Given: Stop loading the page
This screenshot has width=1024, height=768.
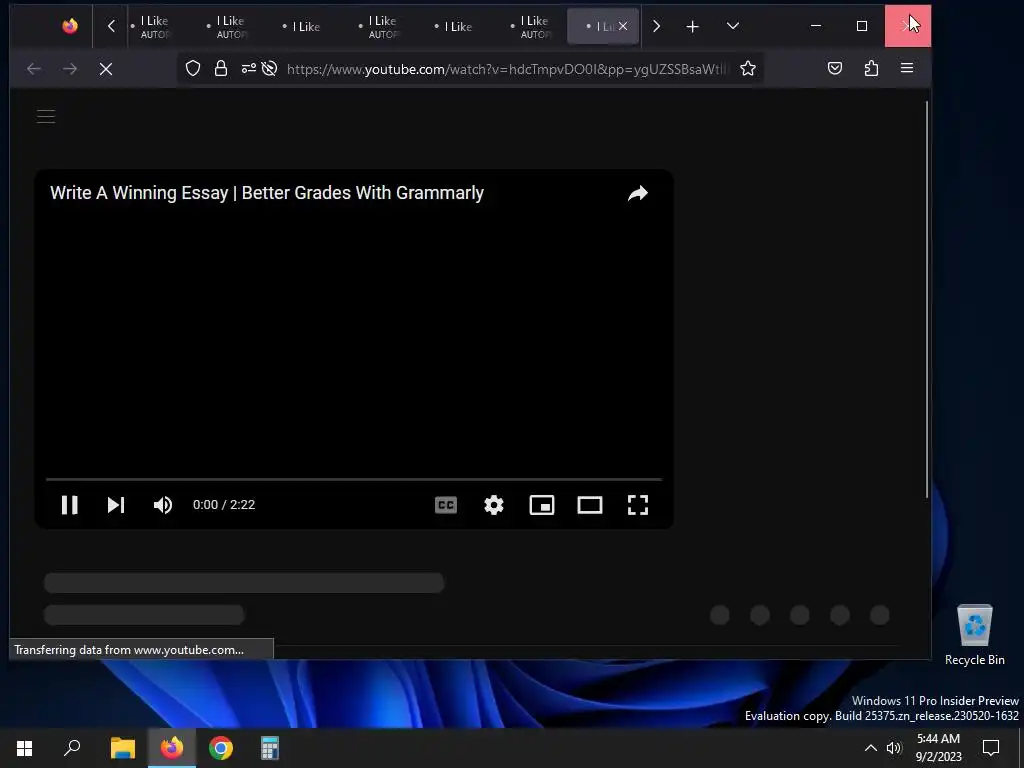Looking at the screenshot, I should tap(106, 69).
